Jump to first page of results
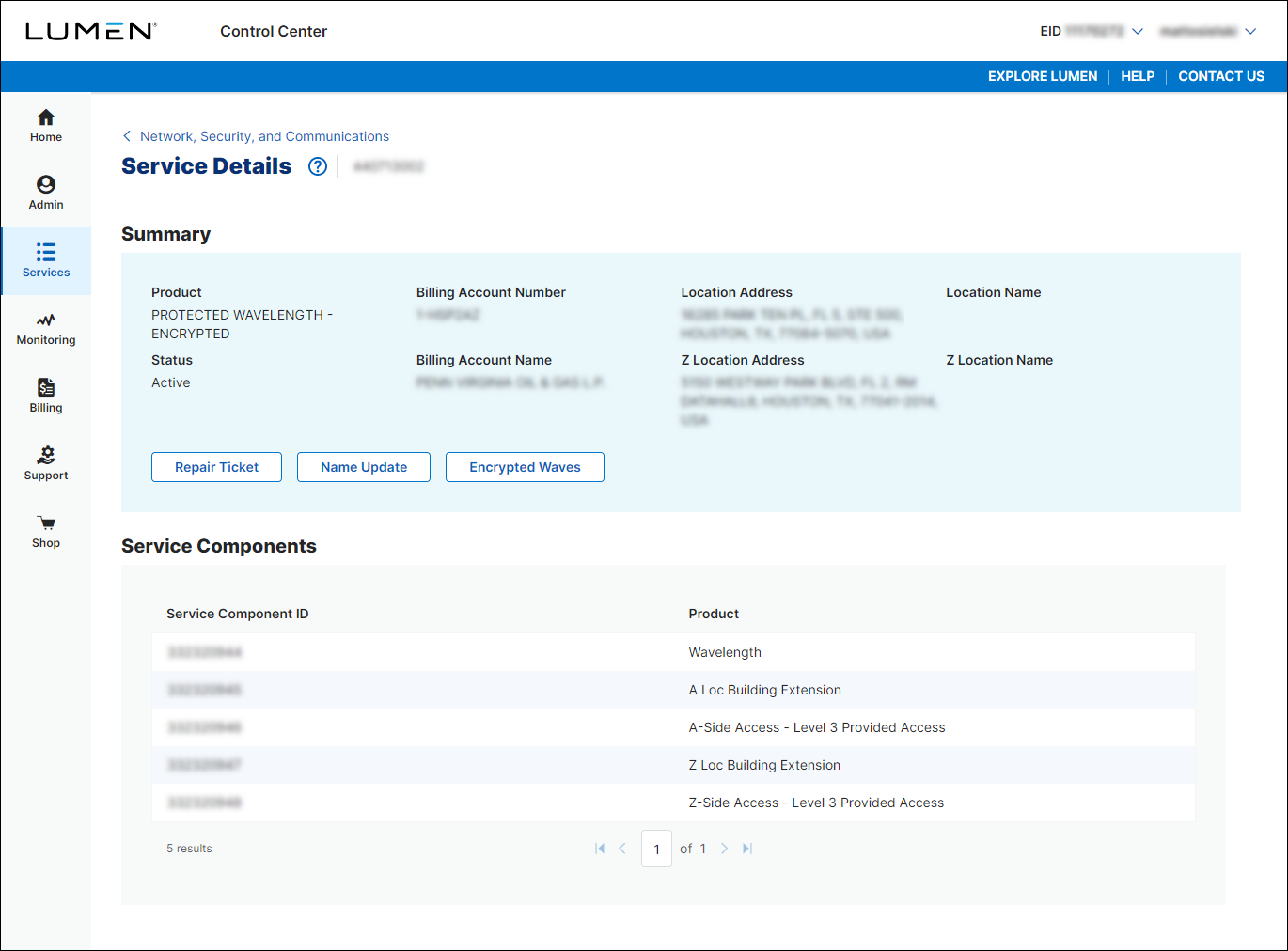 (600, 849)
